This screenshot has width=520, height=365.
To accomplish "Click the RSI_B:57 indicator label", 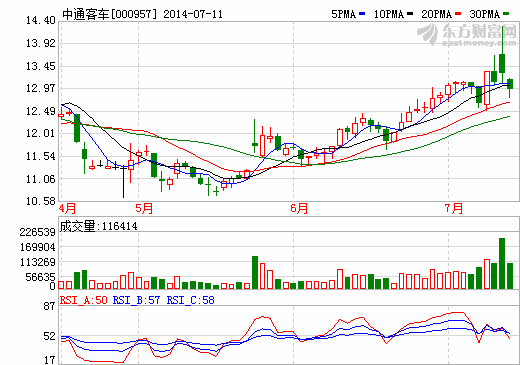I will pos(136,300).
